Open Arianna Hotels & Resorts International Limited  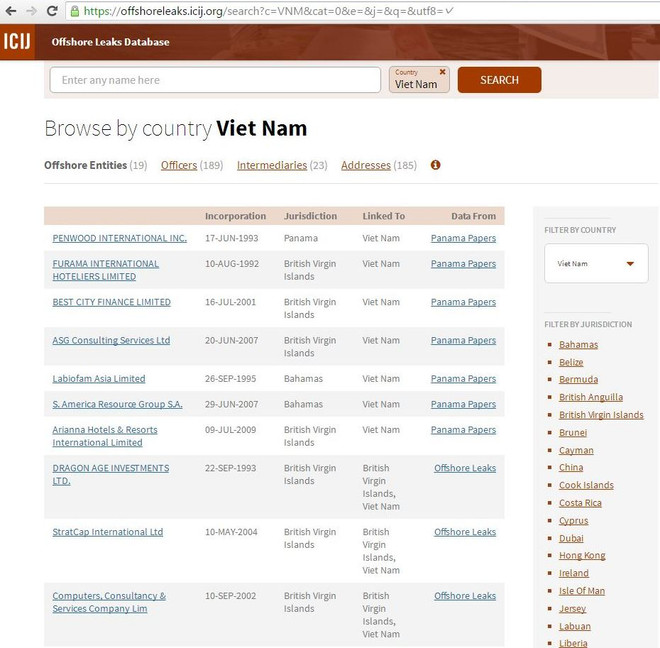pos(105,436)
